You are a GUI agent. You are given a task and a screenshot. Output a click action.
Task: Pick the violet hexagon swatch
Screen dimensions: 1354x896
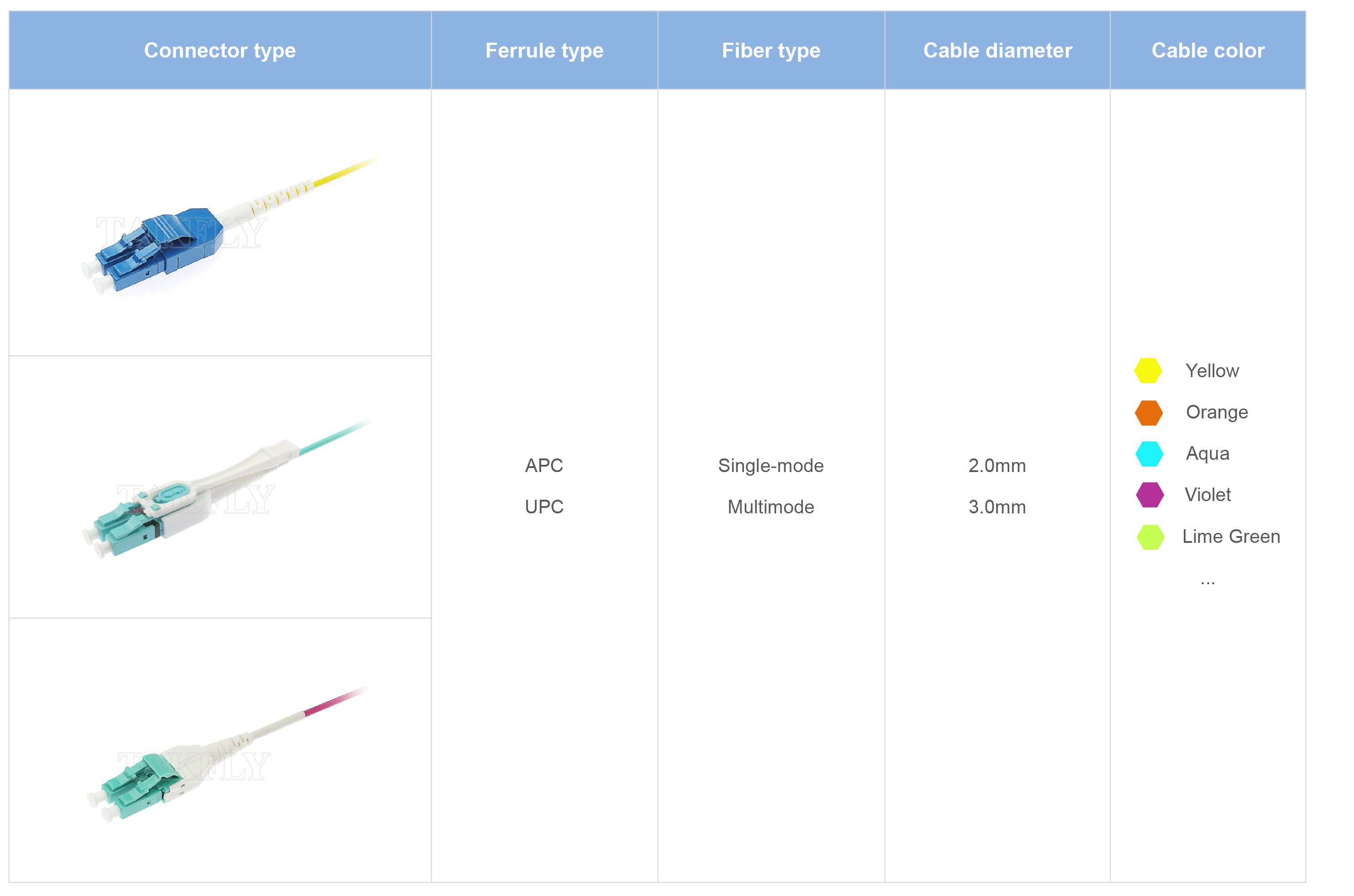1149,495
